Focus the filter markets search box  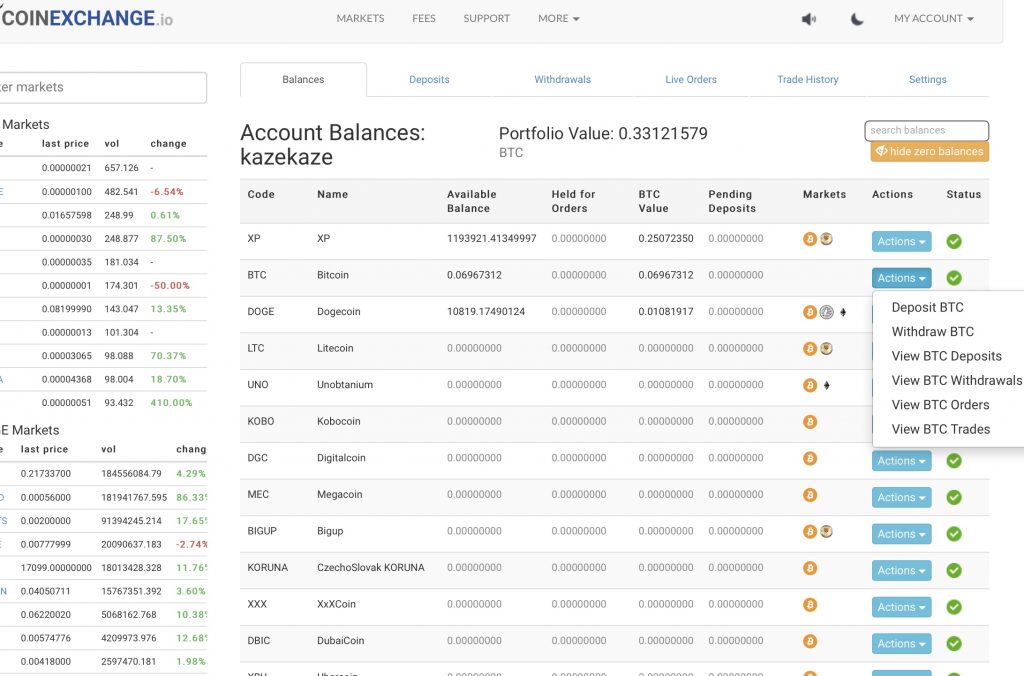pos(103,88)
